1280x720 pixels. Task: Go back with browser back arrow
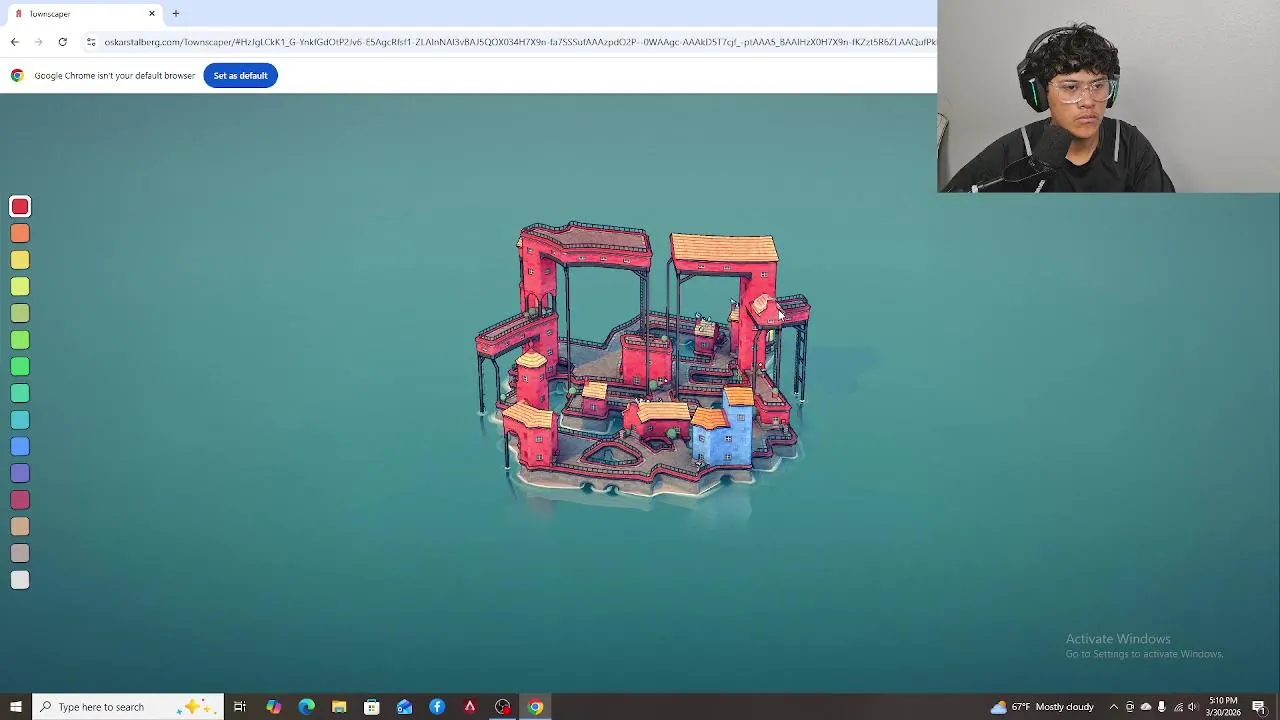point(14,42)
